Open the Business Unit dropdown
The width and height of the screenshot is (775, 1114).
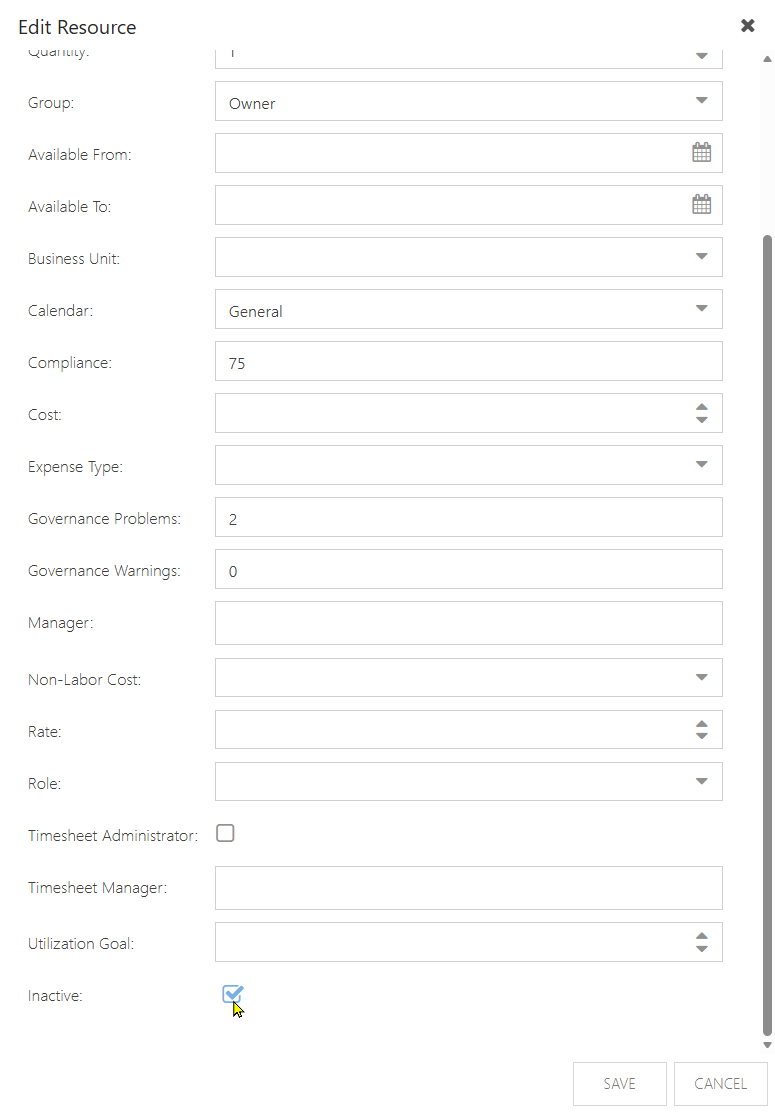(x=701, y=256)
